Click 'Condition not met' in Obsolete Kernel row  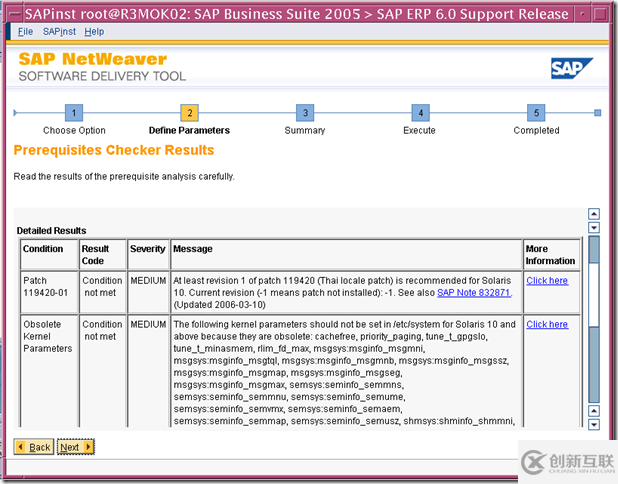[x=102, y=330]
